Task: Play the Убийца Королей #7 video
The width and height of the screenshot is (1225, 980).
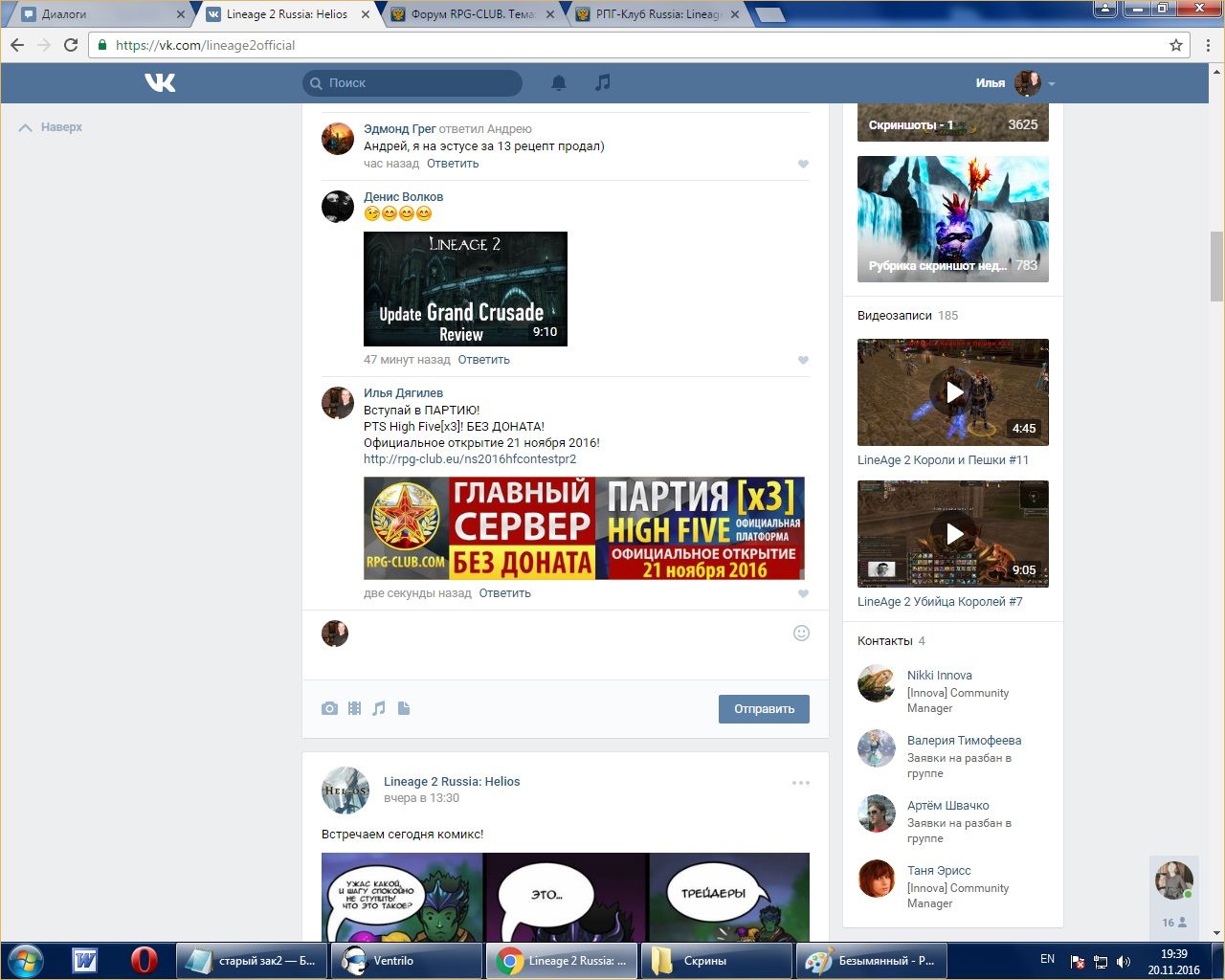Action: [953, 533]
